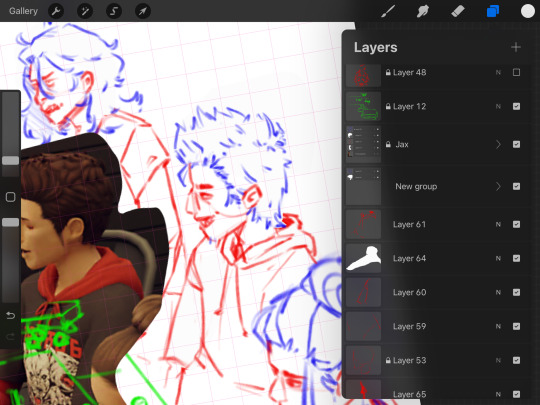
Task: Open the Adjustments magic wand menu
Action: click(x=85, y=11)
